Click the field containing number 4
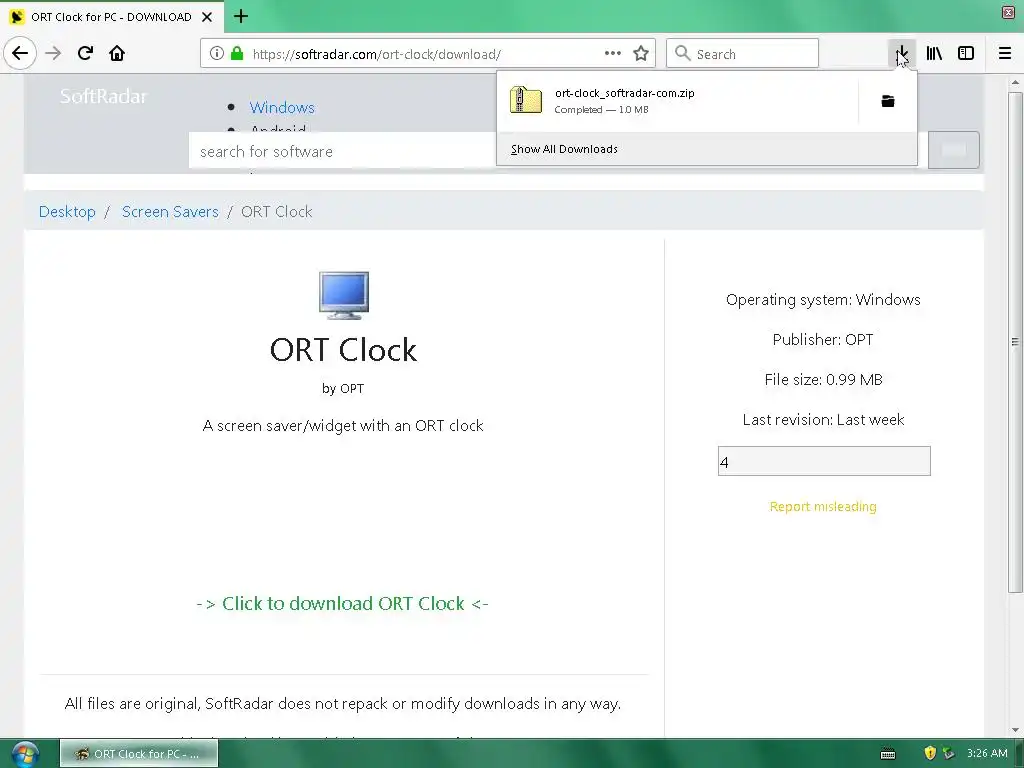The height and width of the screenshot is (768, 1024). [x=824, y=462]
